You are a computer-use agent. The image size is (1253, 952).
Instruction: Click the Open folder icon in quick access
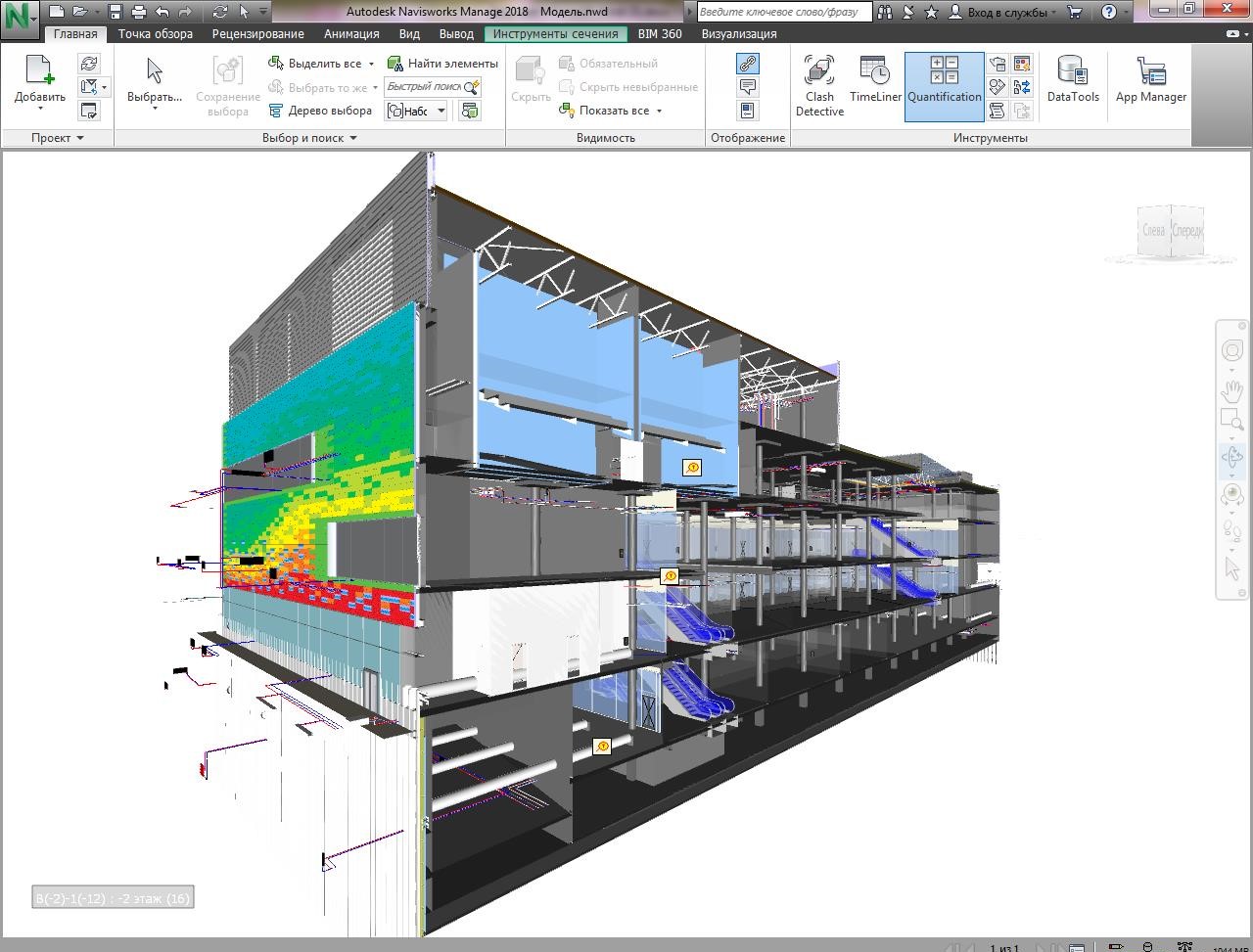(x=80, y=13)
